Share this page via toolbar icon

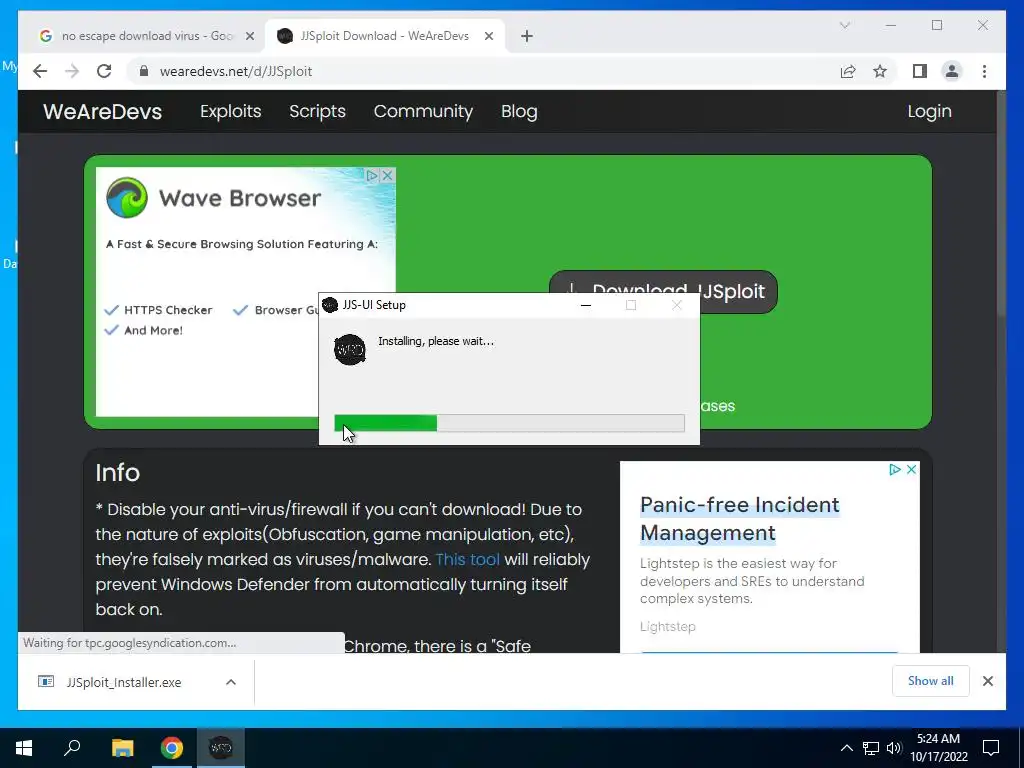tap(848, 71)
